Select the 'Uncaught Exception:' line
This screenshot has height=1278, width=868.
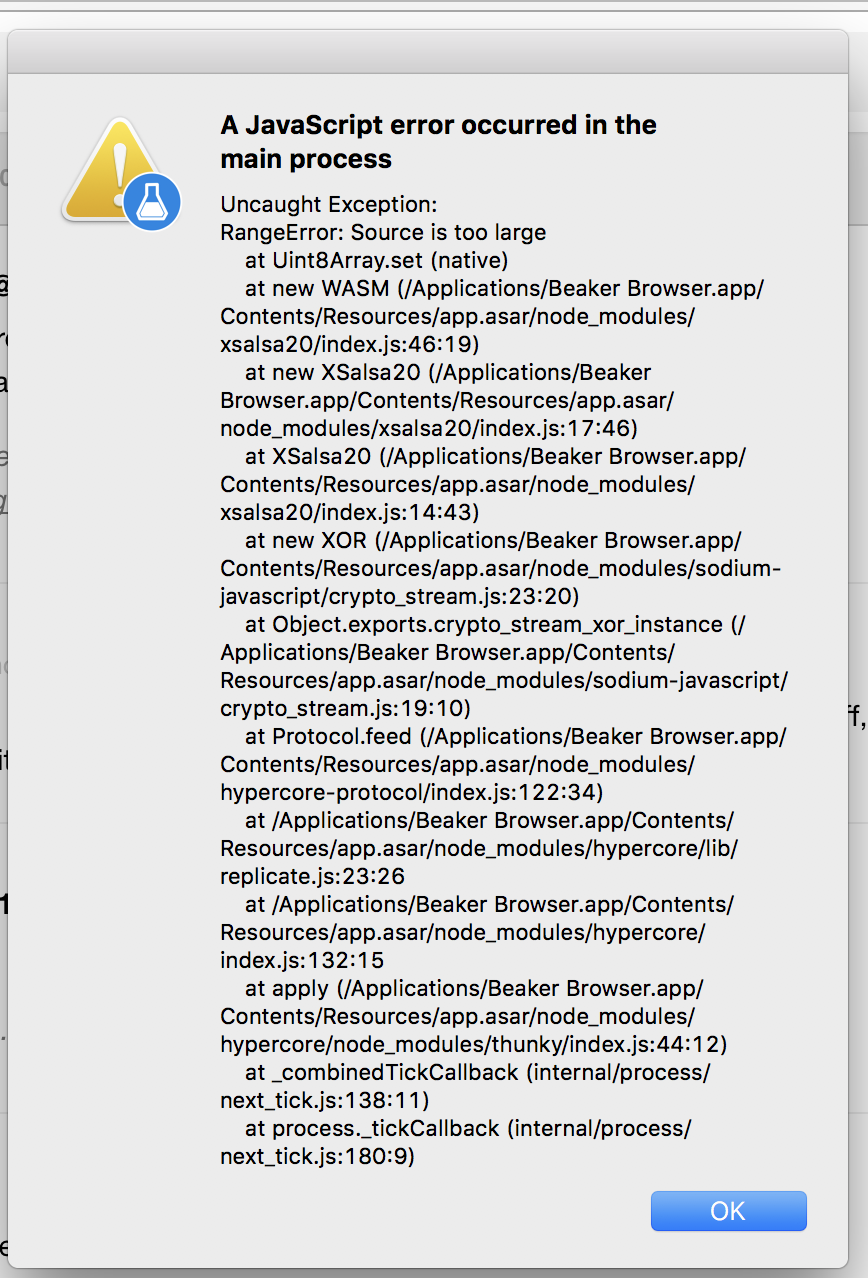329,204
